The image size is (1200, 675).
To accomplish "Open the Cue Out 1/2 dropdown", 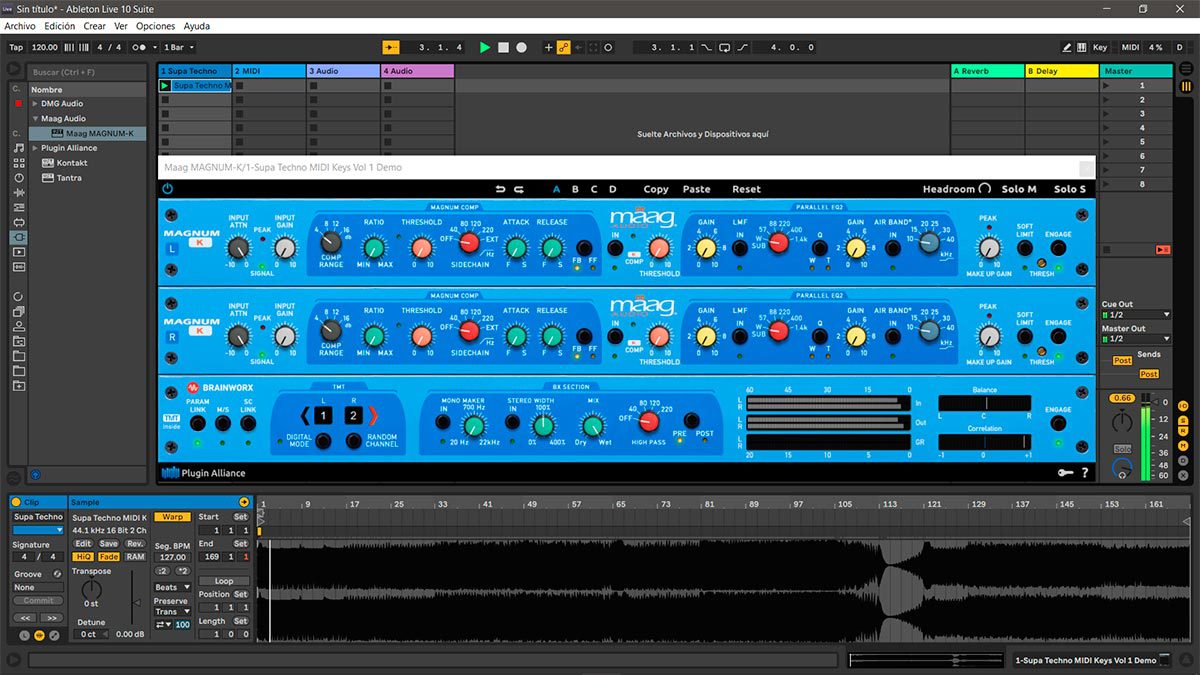I will tap(1135, 314).
